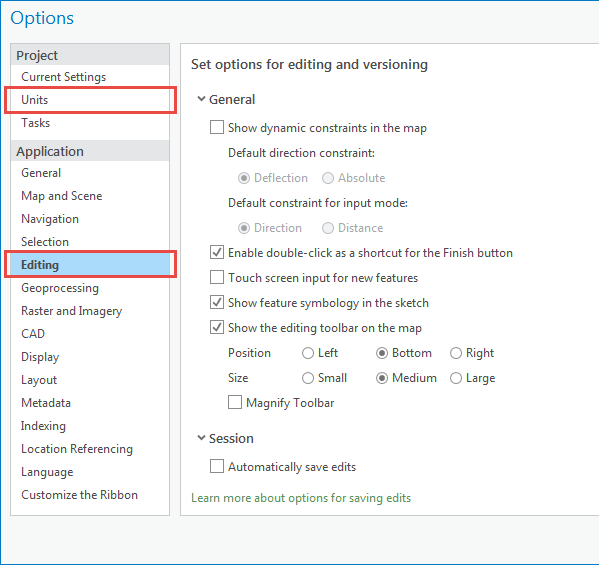Open Learn more about options for saving edits
The height and width of the screenshot is (565, 599).
[x=301, y=498]
